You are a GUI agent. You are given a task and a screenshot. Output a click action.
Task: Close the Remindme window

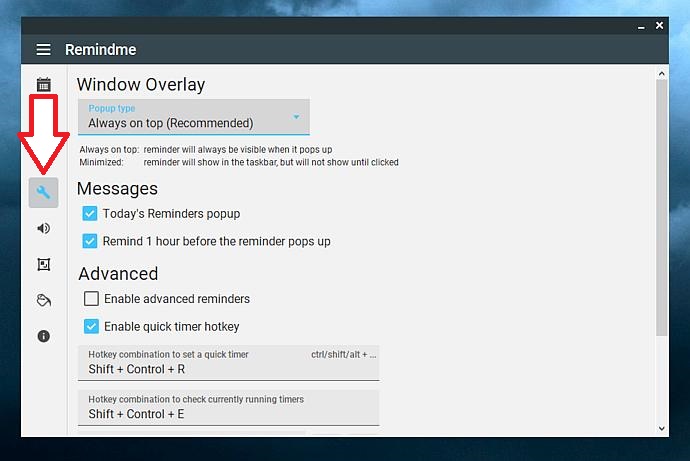point(659,26)
